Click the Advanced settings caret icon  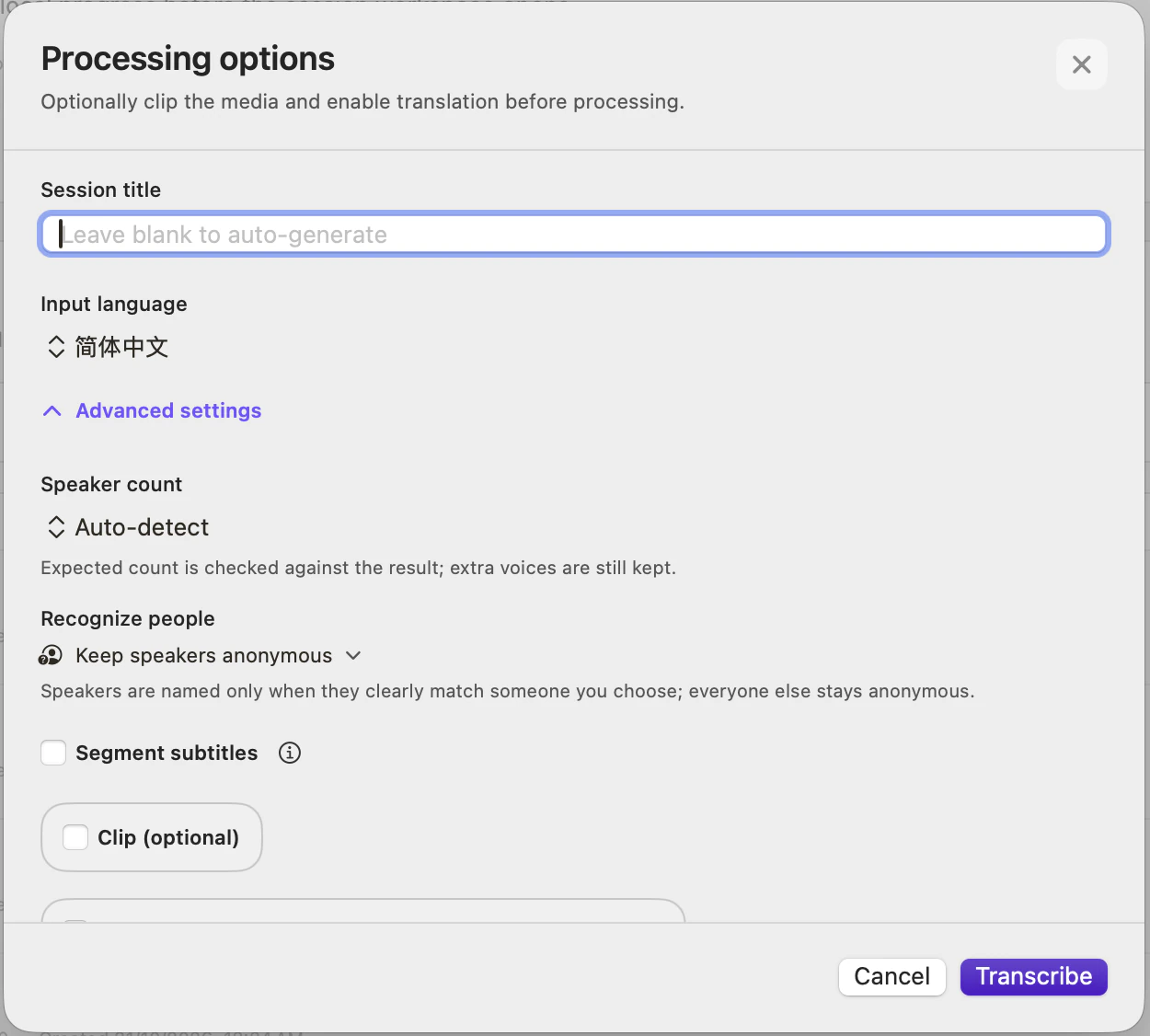pyautogui.click(x=52, y=410)
